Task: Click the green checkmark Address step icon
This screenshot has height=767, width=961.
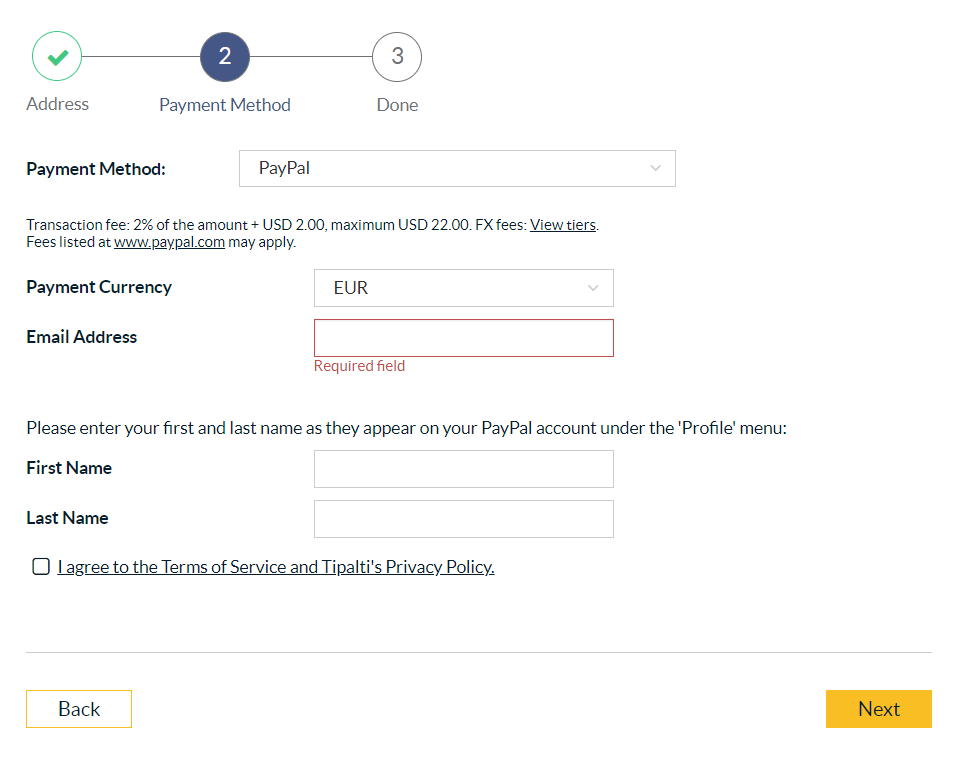Action: point(57,57)
